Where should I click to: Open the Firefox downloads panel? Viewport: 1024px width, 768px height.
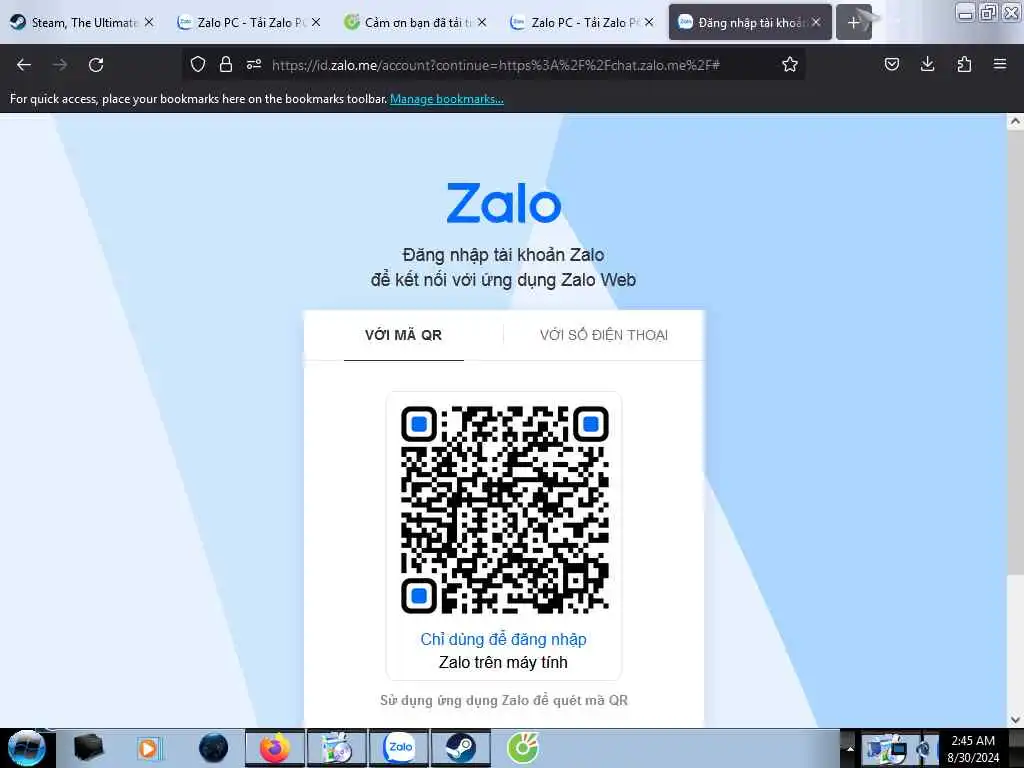coord(927,64)
